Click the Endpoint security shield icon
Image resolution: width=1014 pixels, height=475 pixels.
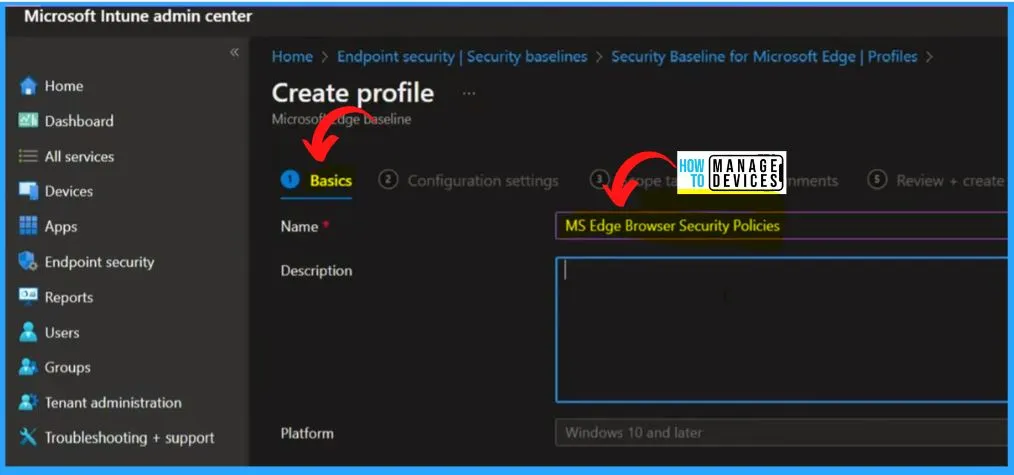[28, 262]
